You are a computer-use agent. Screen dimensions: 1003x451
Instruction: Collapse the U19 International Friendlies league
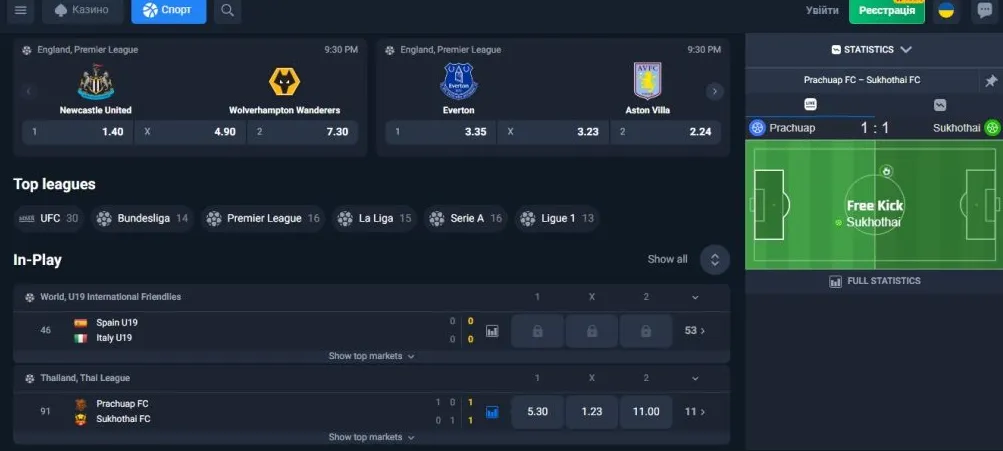(x=695, y=297)
